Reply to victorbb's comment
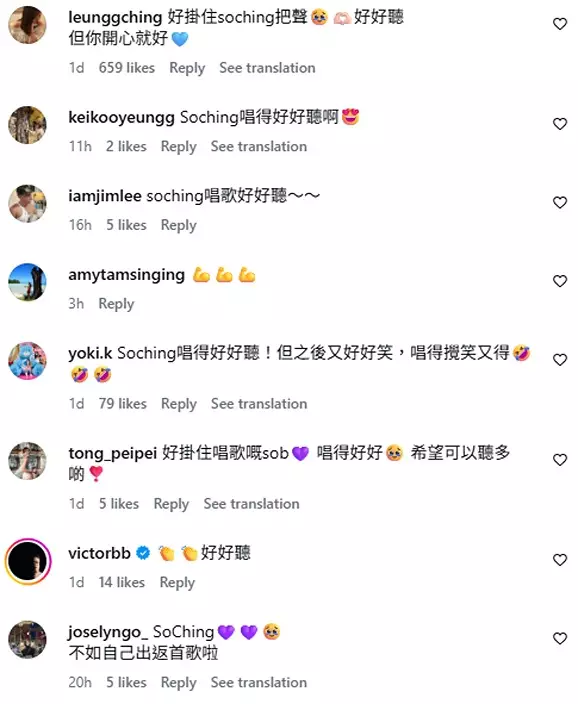The height and width of the screenshot is (704, 578). (x=177, y=582)
